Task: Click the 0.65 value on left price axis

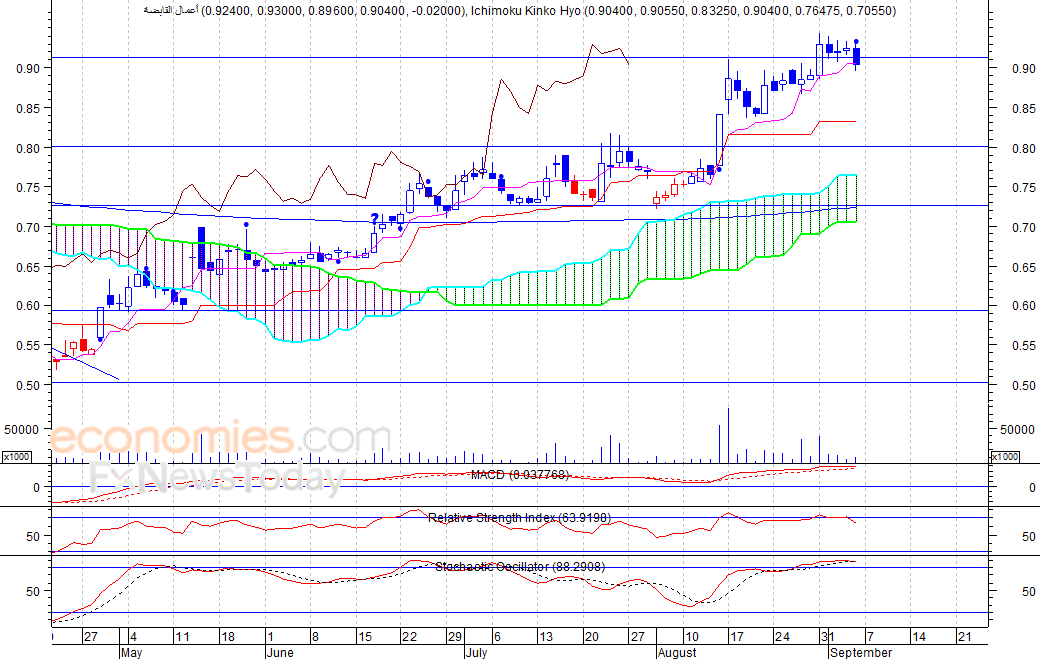Action: [x=29, y=267]
